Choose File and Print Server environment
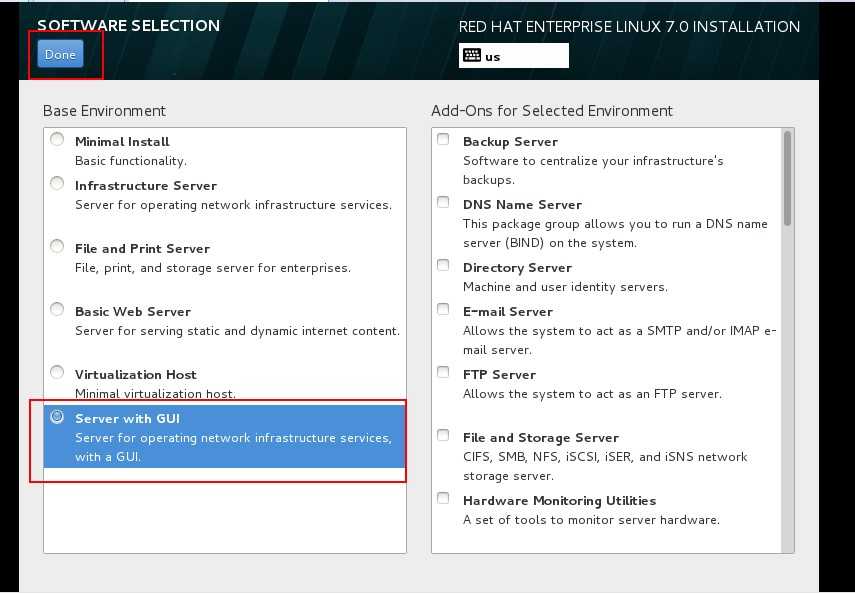 point(57,247)
